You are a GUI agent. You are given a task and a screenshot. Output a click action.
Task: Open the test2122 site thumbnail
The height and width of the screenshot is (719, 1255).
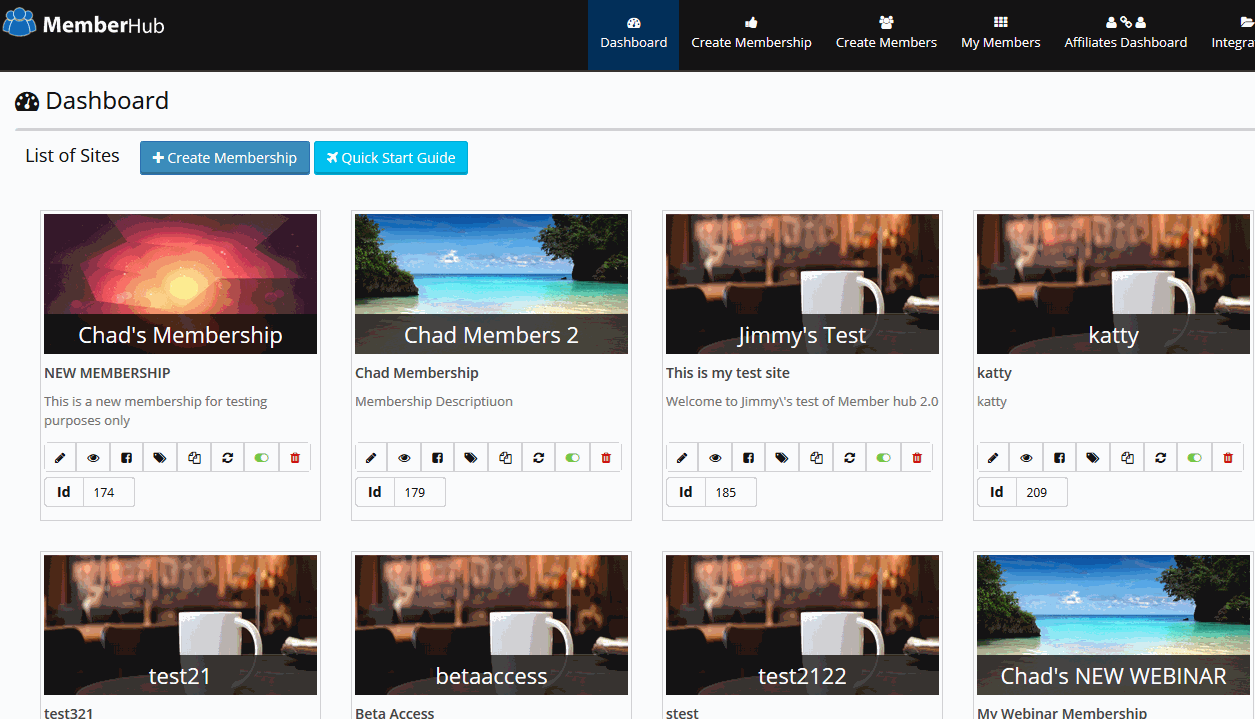pos(802,625)
